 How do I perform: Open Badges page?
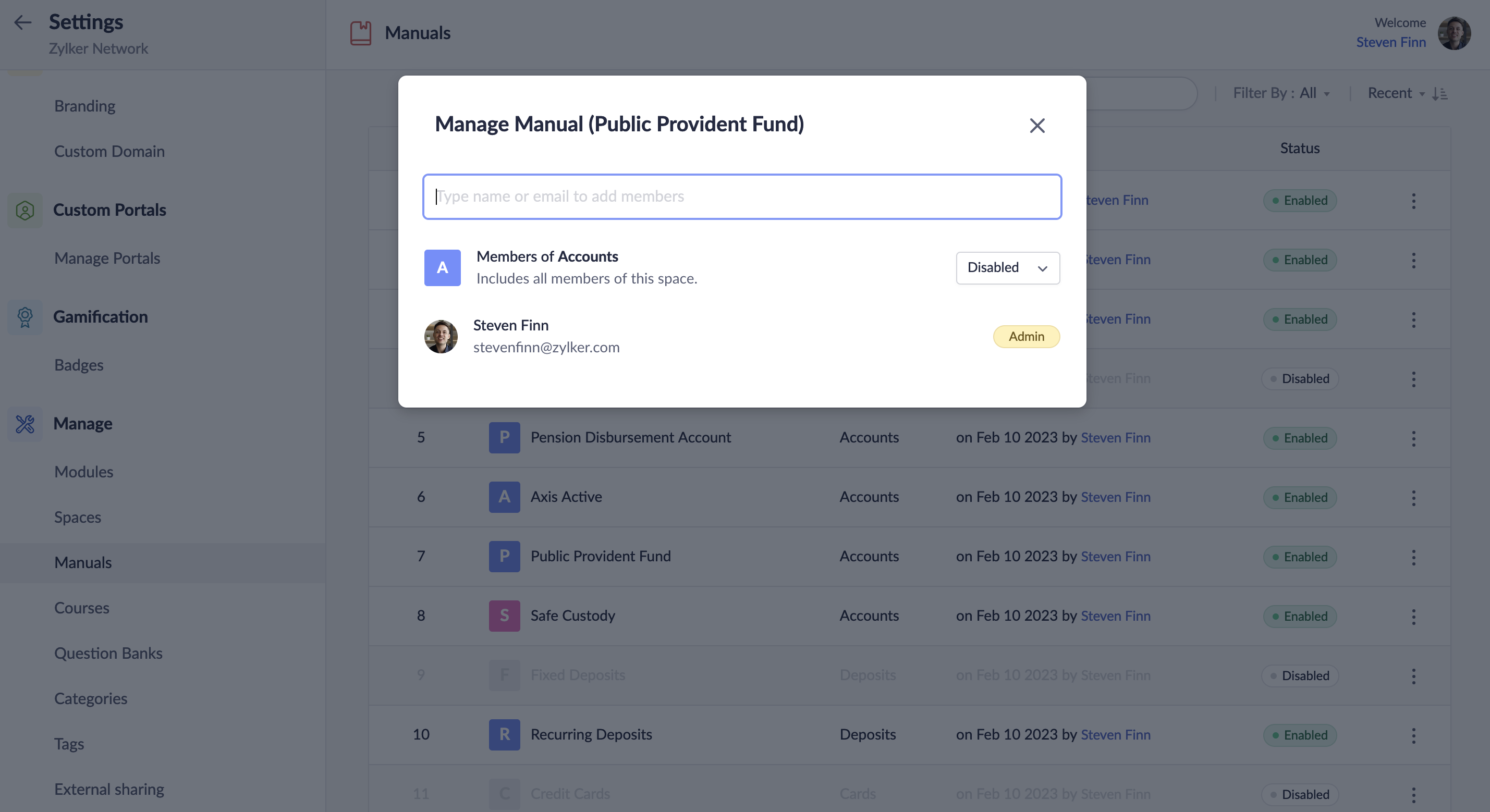[79, 365]
